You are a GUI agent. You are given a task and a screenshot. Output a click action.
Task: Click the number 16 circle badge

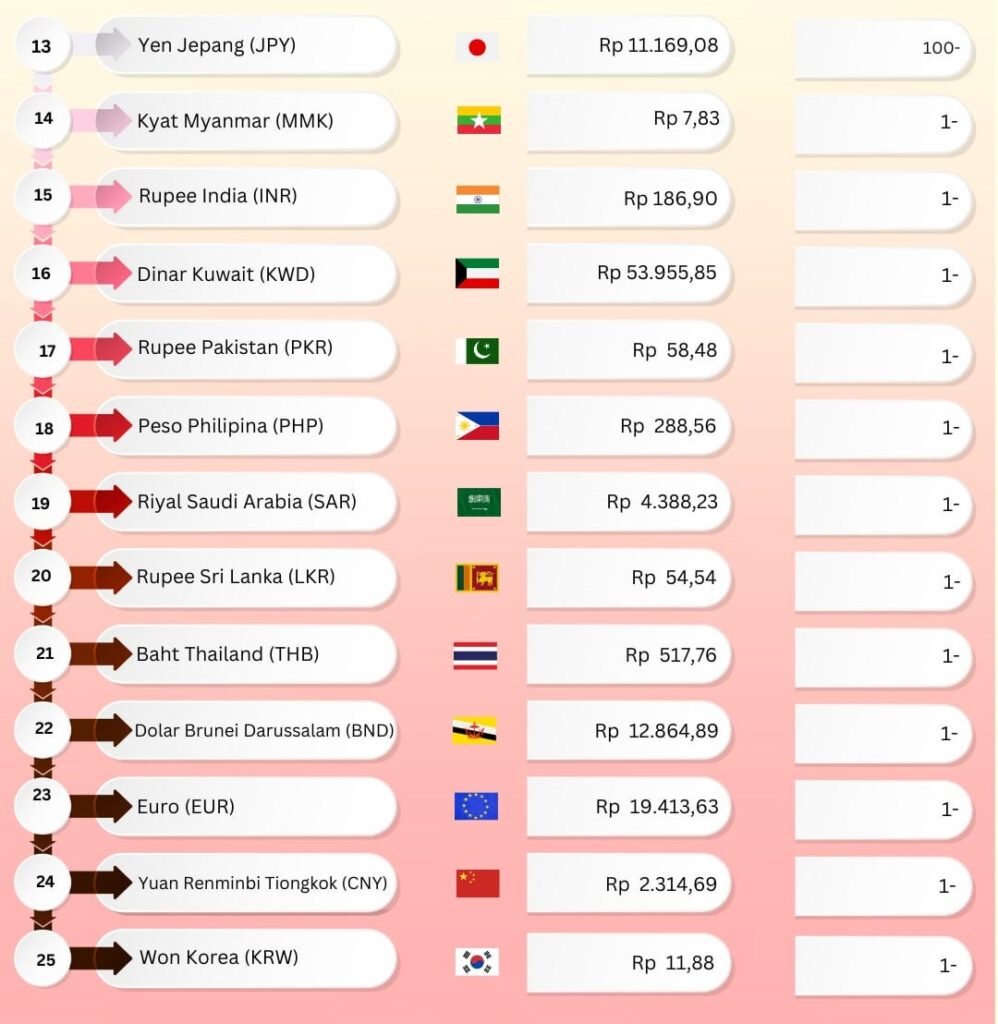[x=42, y=273]
